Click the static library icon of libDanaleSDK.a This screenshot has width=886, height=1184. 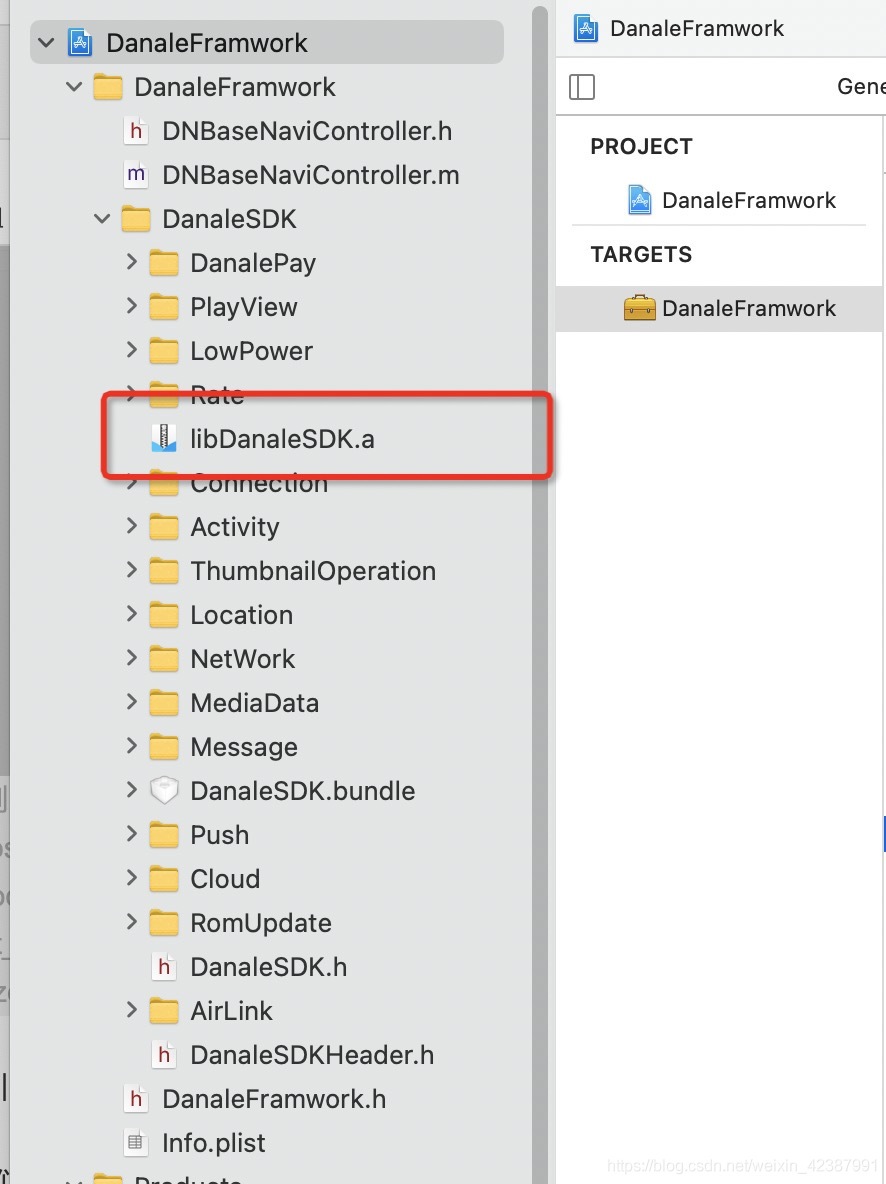tap(164, 439)
